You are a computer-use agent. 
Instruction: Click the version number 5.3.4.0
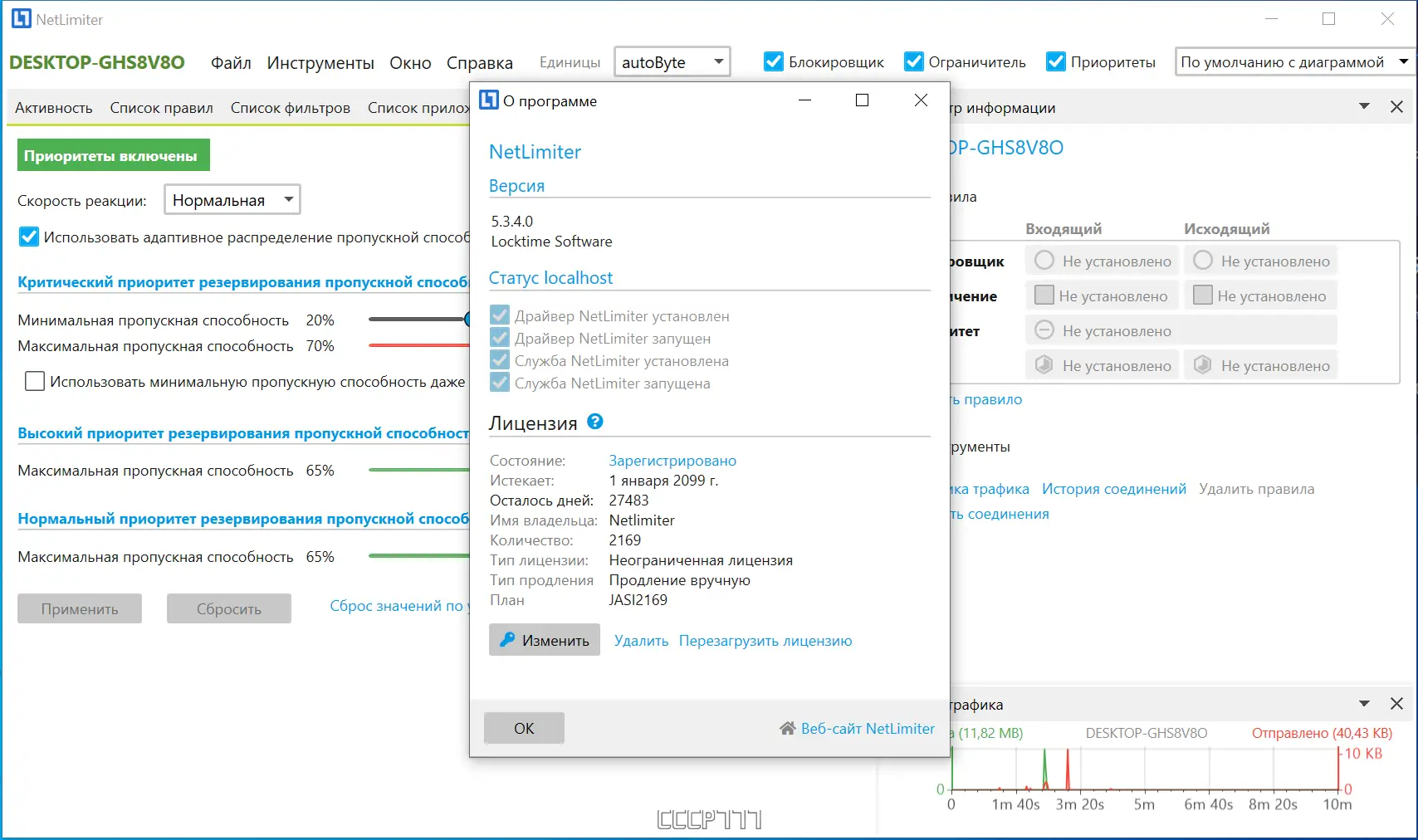(x=512, y=222)
